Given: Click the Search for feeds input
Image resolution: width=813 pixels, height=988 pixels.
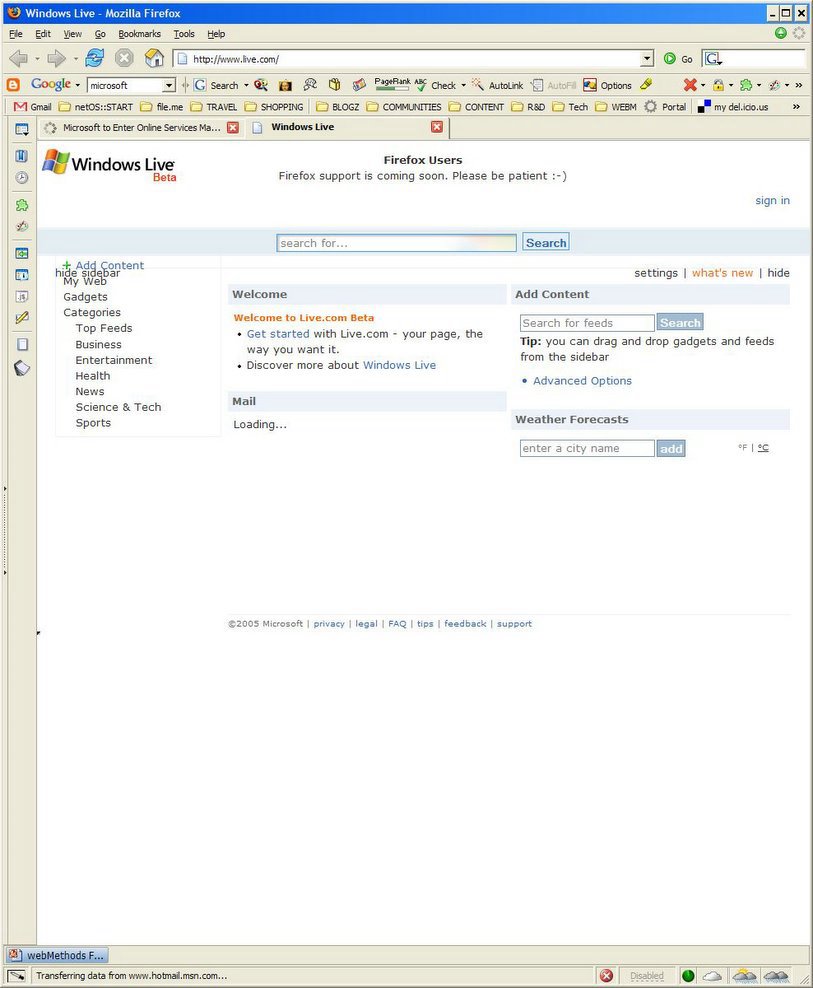Looking at the screenshot, I should click(587, 323).
